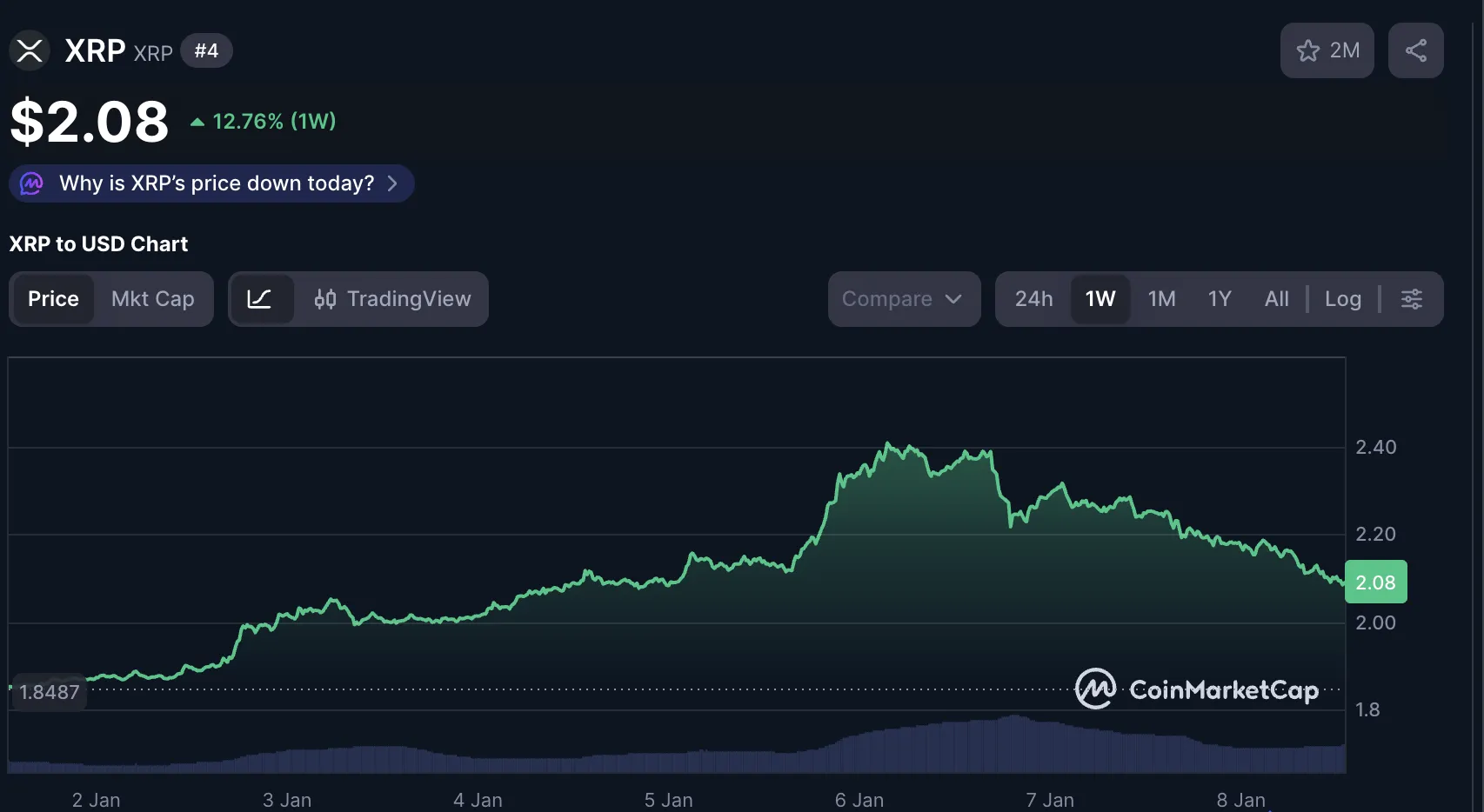Switch chart to Mkt Cap view
The height and width of the screenshot is (812, 1484).
coord(152,299)
